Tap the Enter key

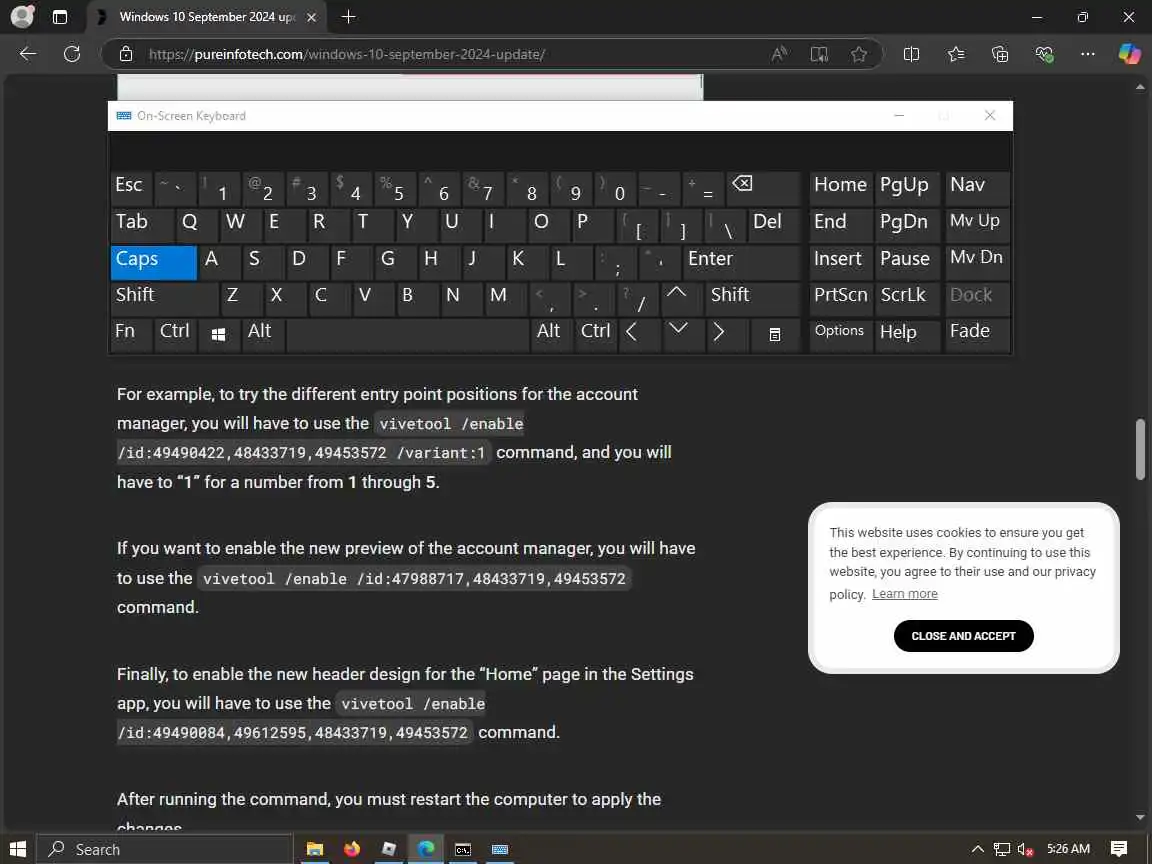coord(741,262)
